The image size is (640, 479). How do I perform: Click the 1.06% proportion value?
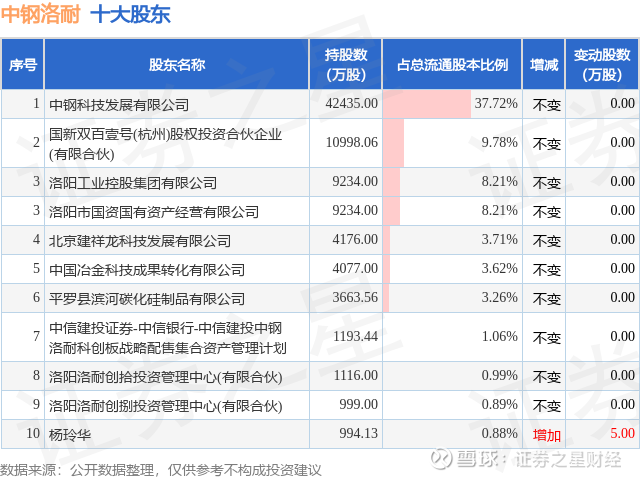click(500, 337)
